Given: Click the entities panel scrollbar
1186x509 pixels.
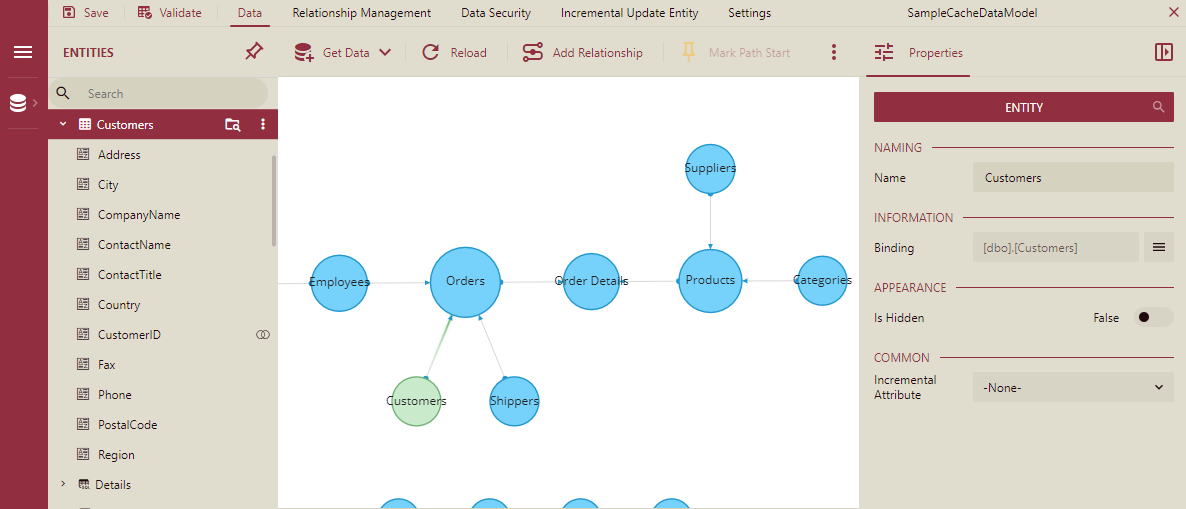Looking at the screenshot, I should coord(274,200).
